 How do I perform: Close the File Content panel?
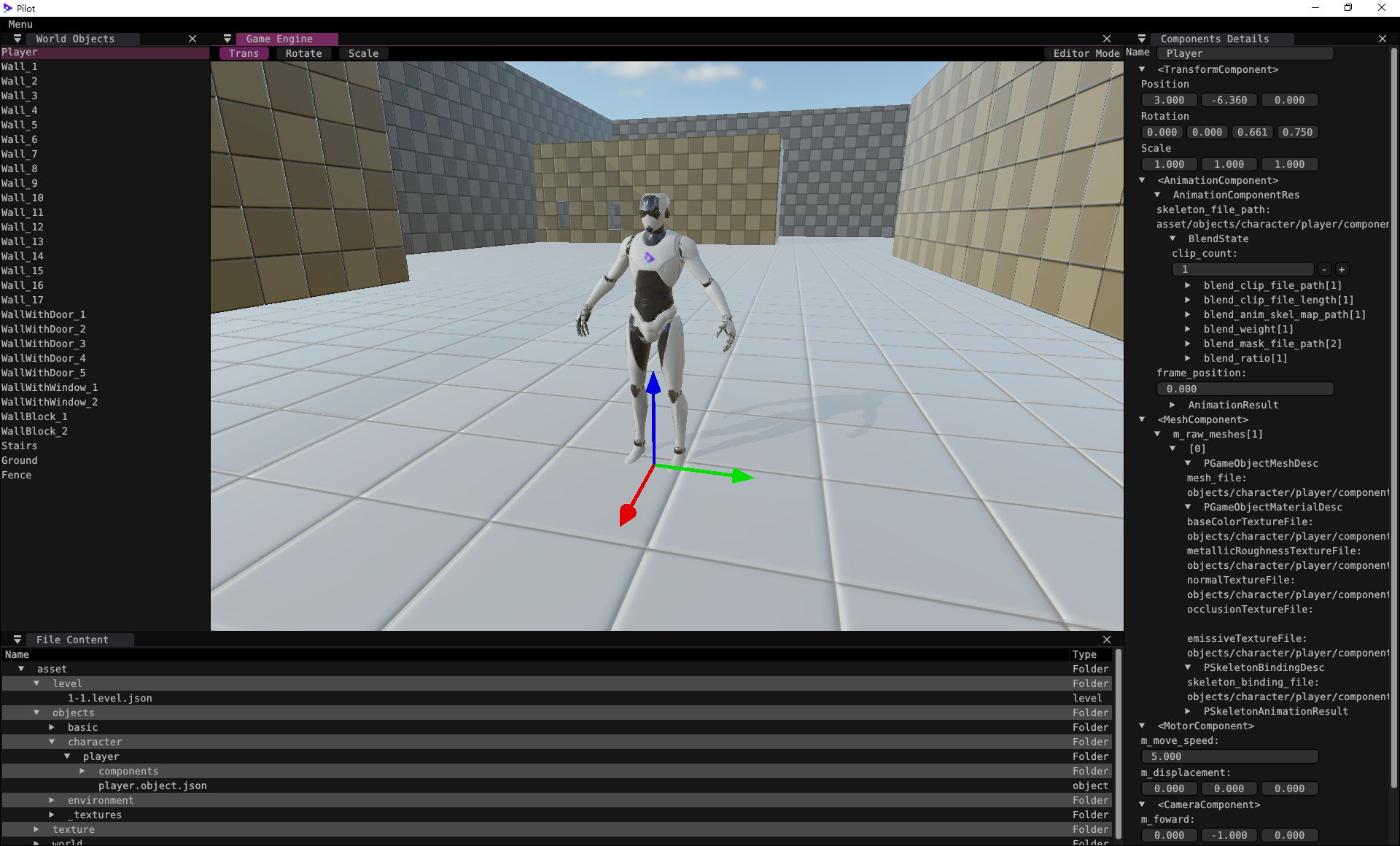[1107, 640]
